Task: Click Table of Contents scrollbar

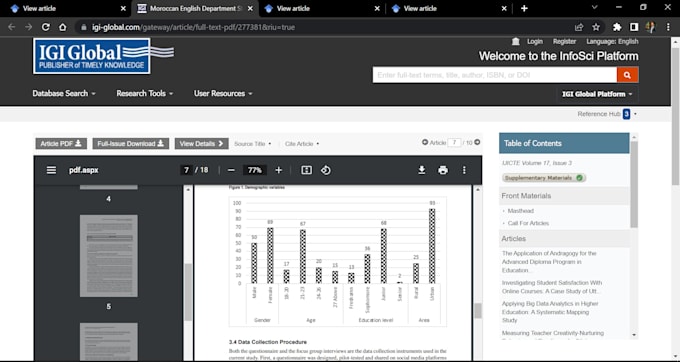Action: click(634, 184)
